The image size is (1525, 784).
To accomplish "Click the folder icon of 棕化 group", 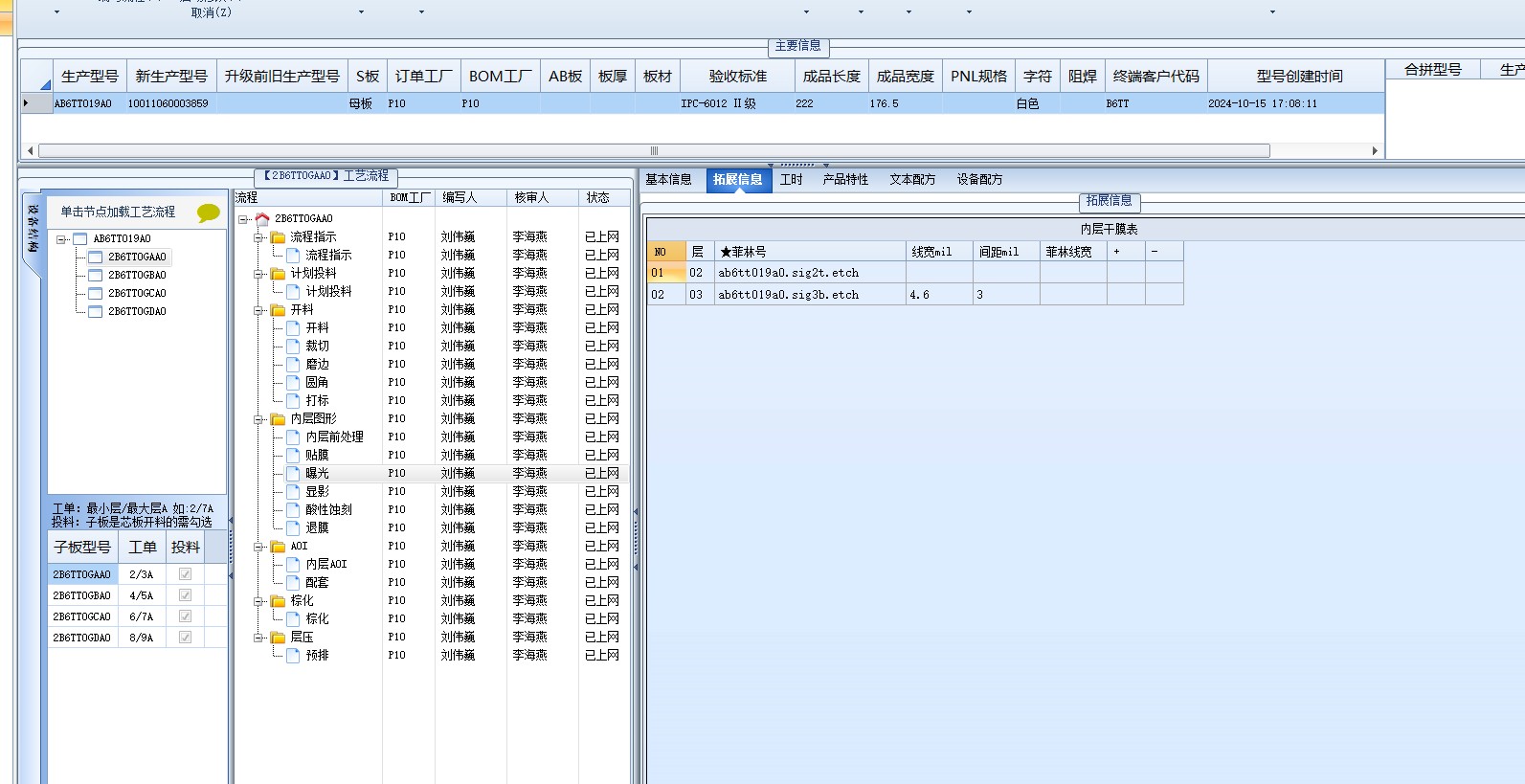I will (278, 600).
